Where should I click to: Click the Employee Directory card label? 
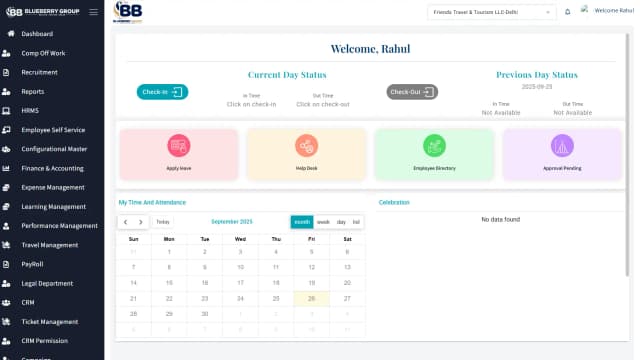[434, 168]
